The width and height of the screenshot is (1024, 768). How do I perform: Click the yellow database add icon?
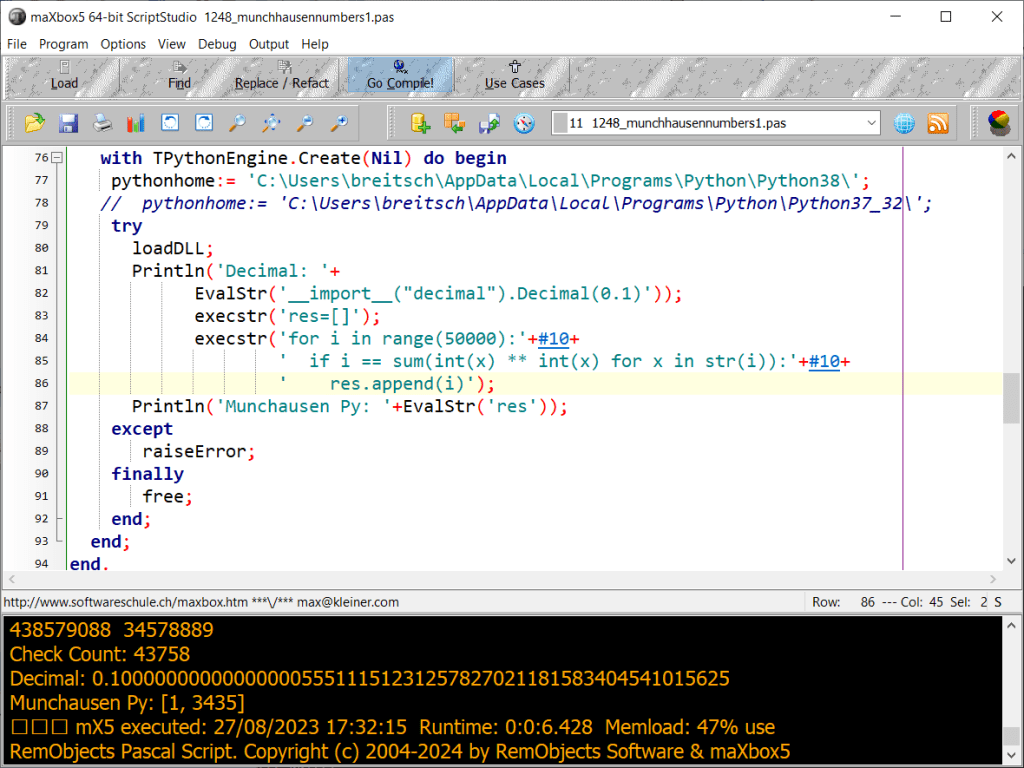point(420,123)
